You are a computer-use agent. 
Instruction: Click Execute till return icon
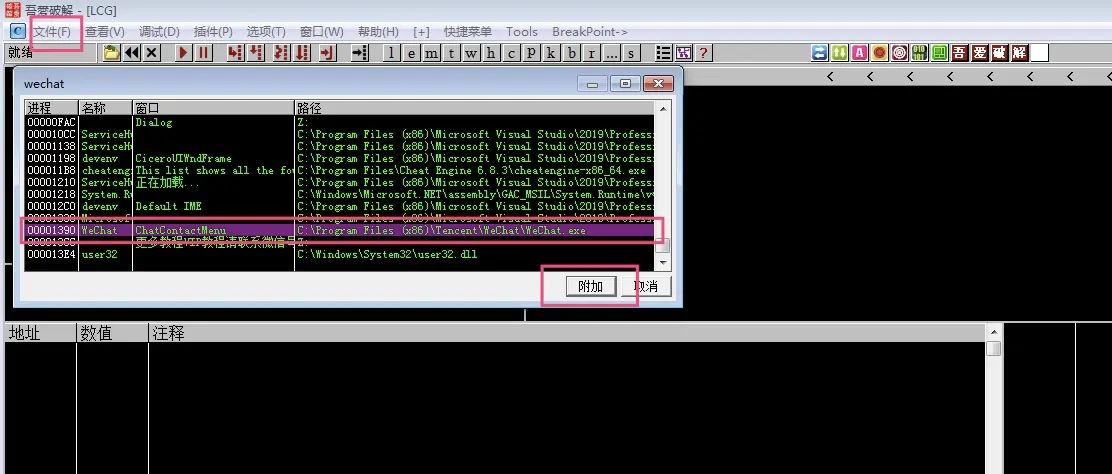[328, 53]
